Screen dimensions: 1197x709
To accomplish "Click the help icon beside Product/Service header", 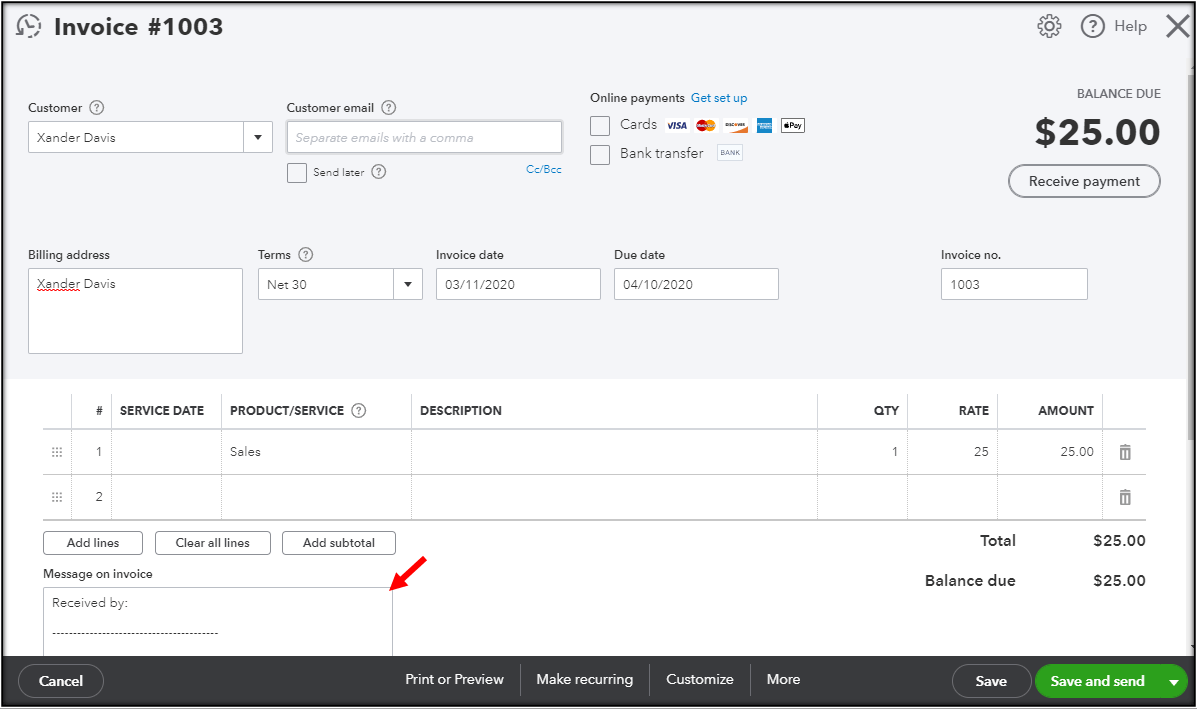I will pos(358,411).
